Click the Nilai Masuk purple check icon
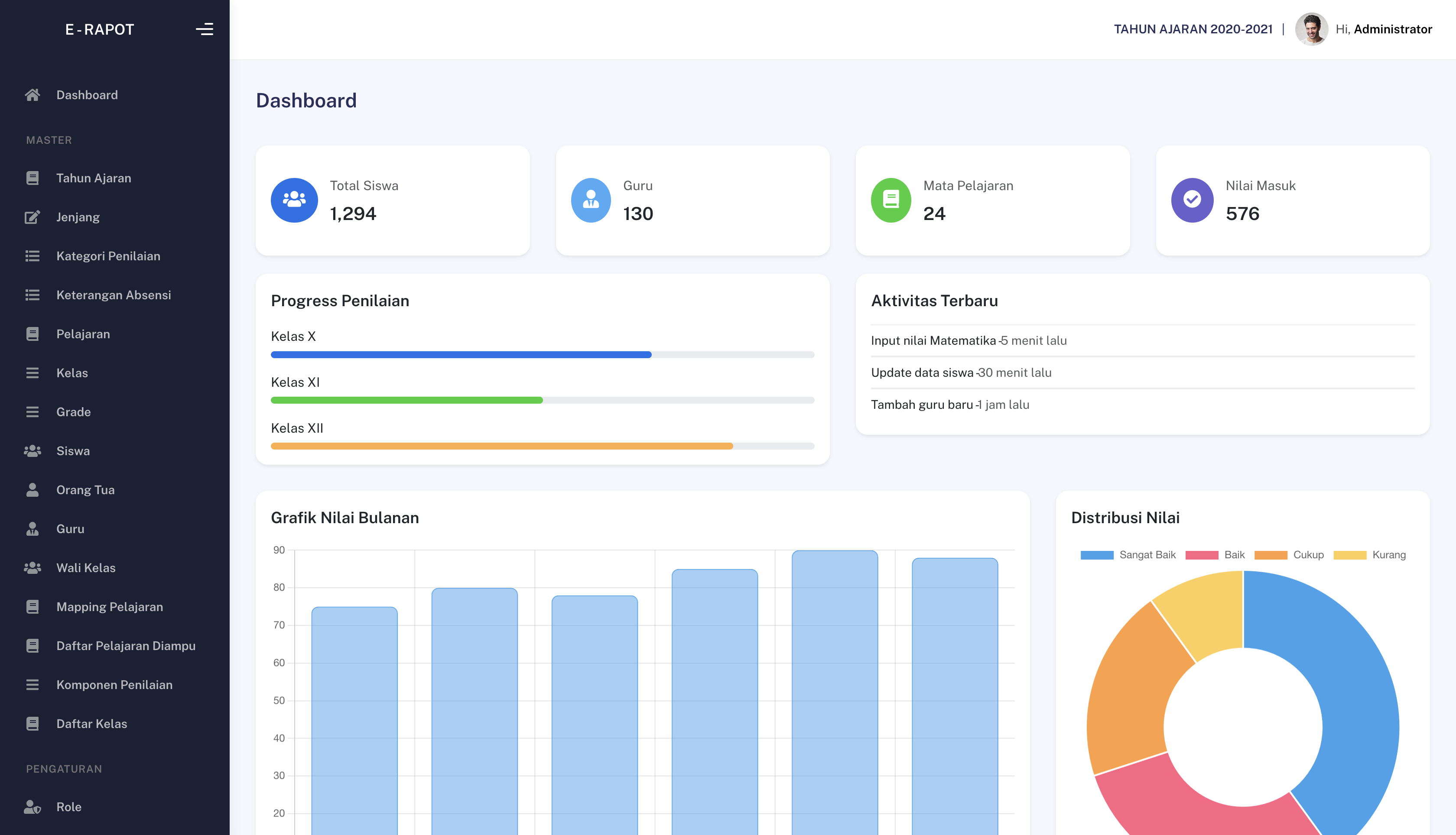The height and width of the screenshot is (835, 1456). 1192,200
